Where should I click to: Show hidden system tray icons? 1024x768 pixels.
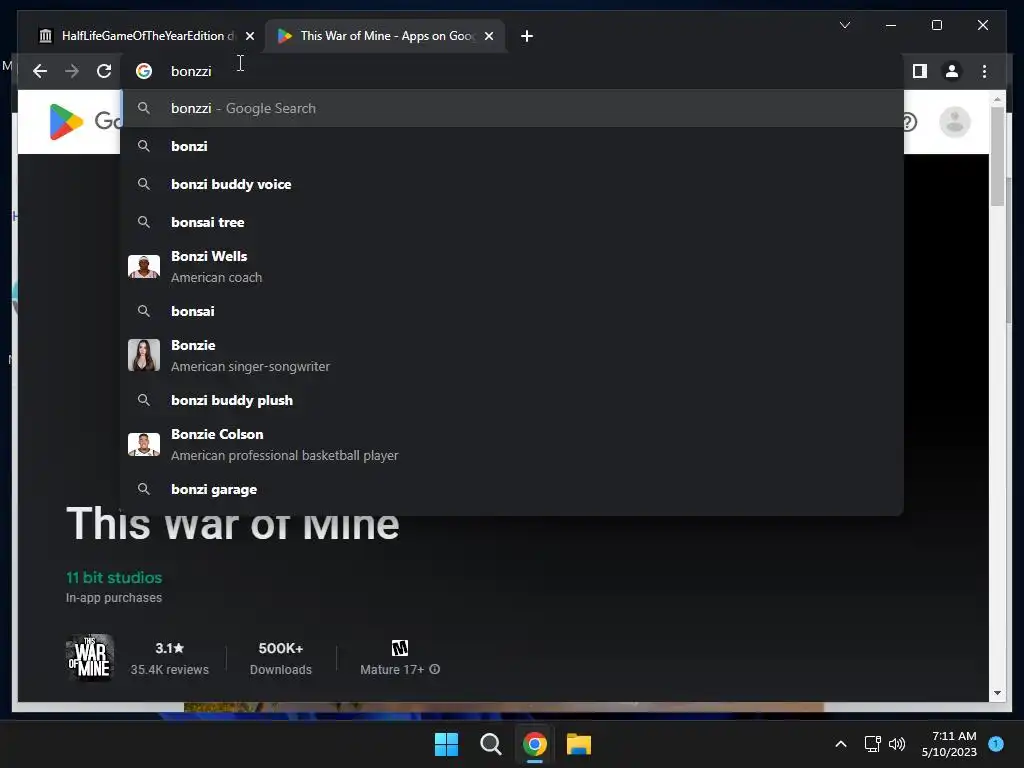tap(841, 744)
